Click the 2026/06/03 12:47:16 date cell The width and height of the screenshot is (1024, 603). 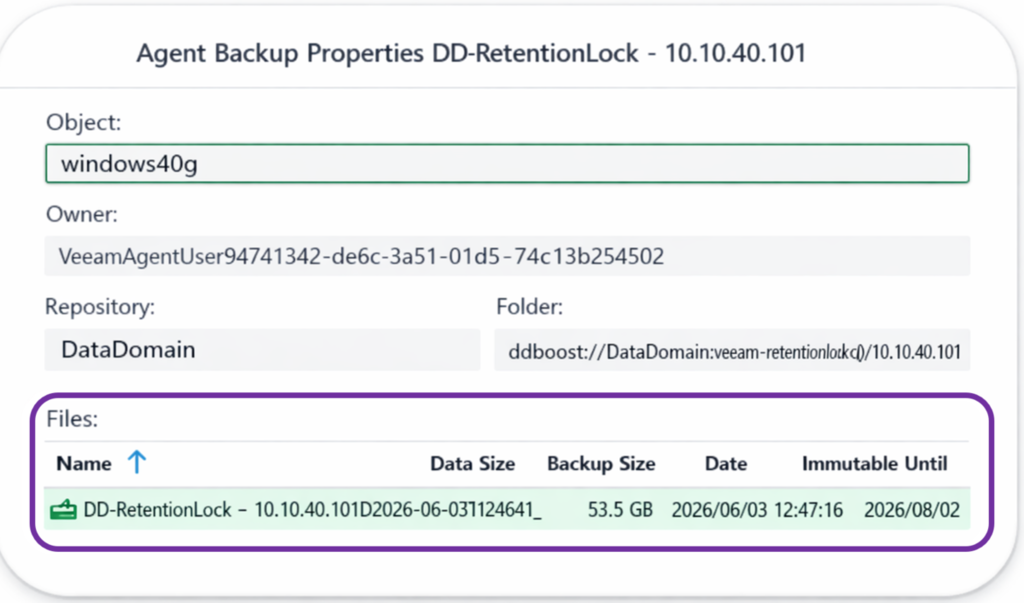point(757,510)
